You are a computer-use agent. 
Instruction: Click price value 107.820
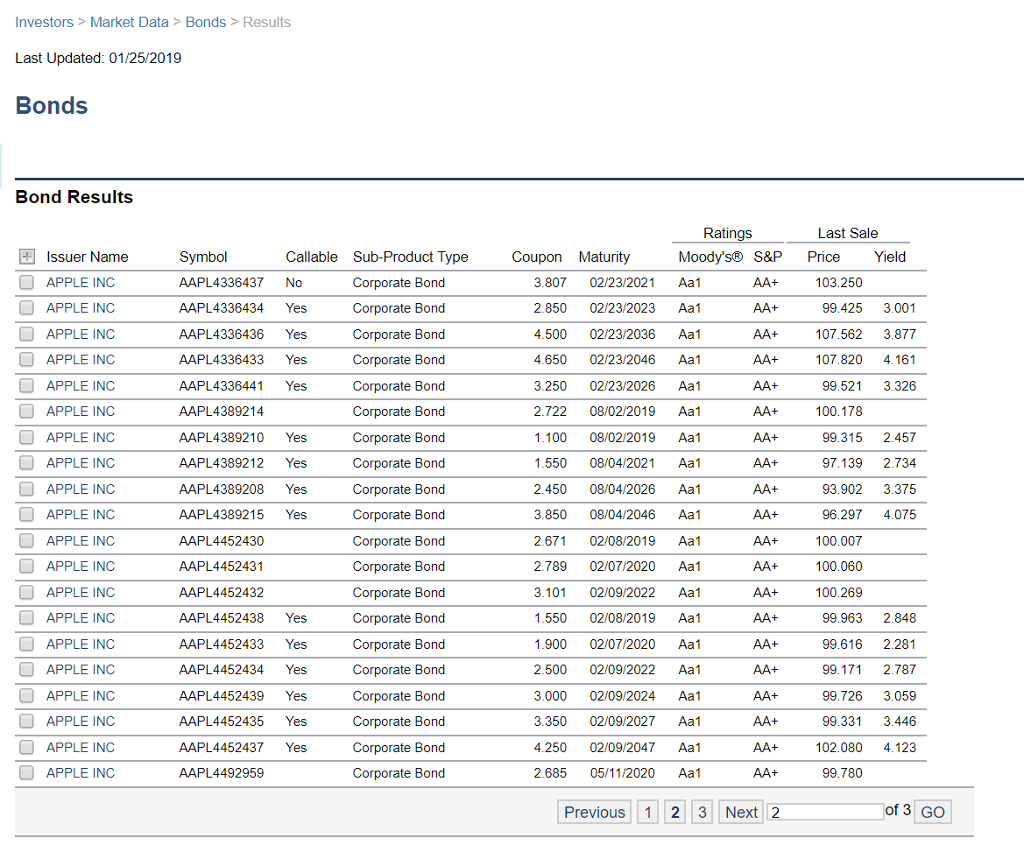click(x=839, y=360)
